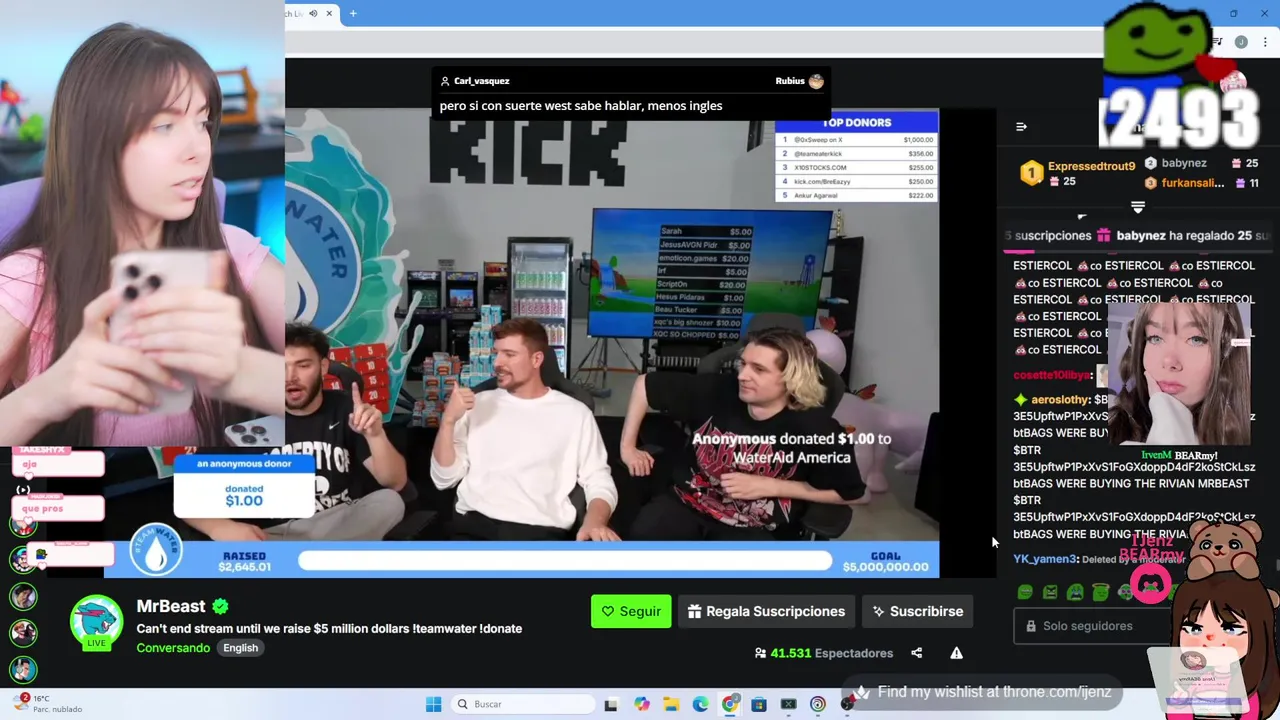
Task: Expand the chat leaderboard arrow
Action: pos(1137,207)
